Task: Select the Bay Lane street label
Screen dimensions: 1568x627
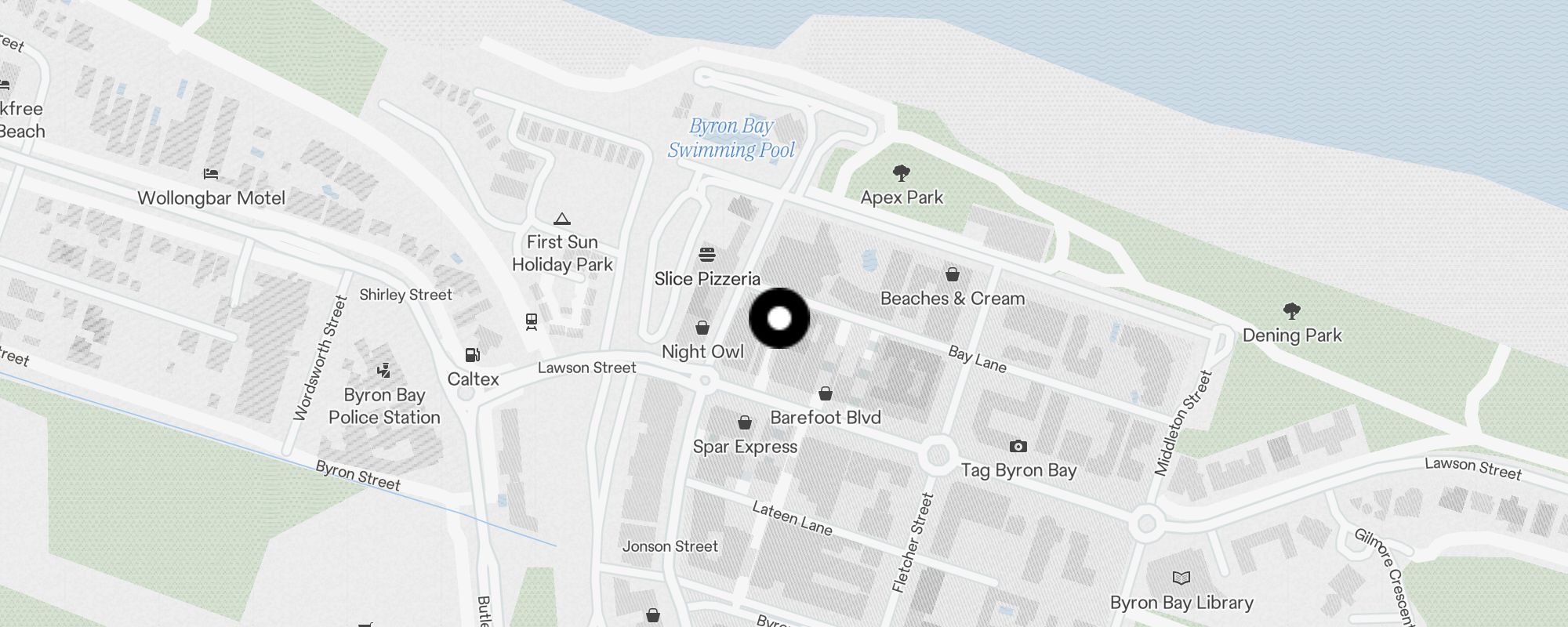Action: [977, 358]
